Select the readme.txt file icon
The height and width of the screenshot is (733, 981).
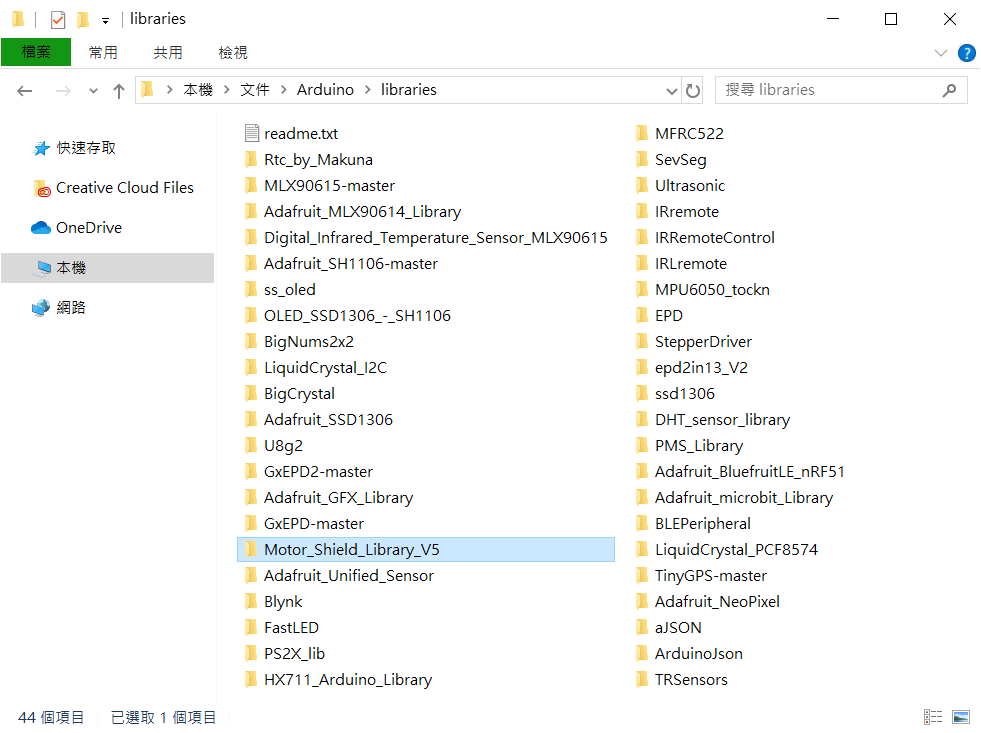pyautogui.click(x=252, y=133)
